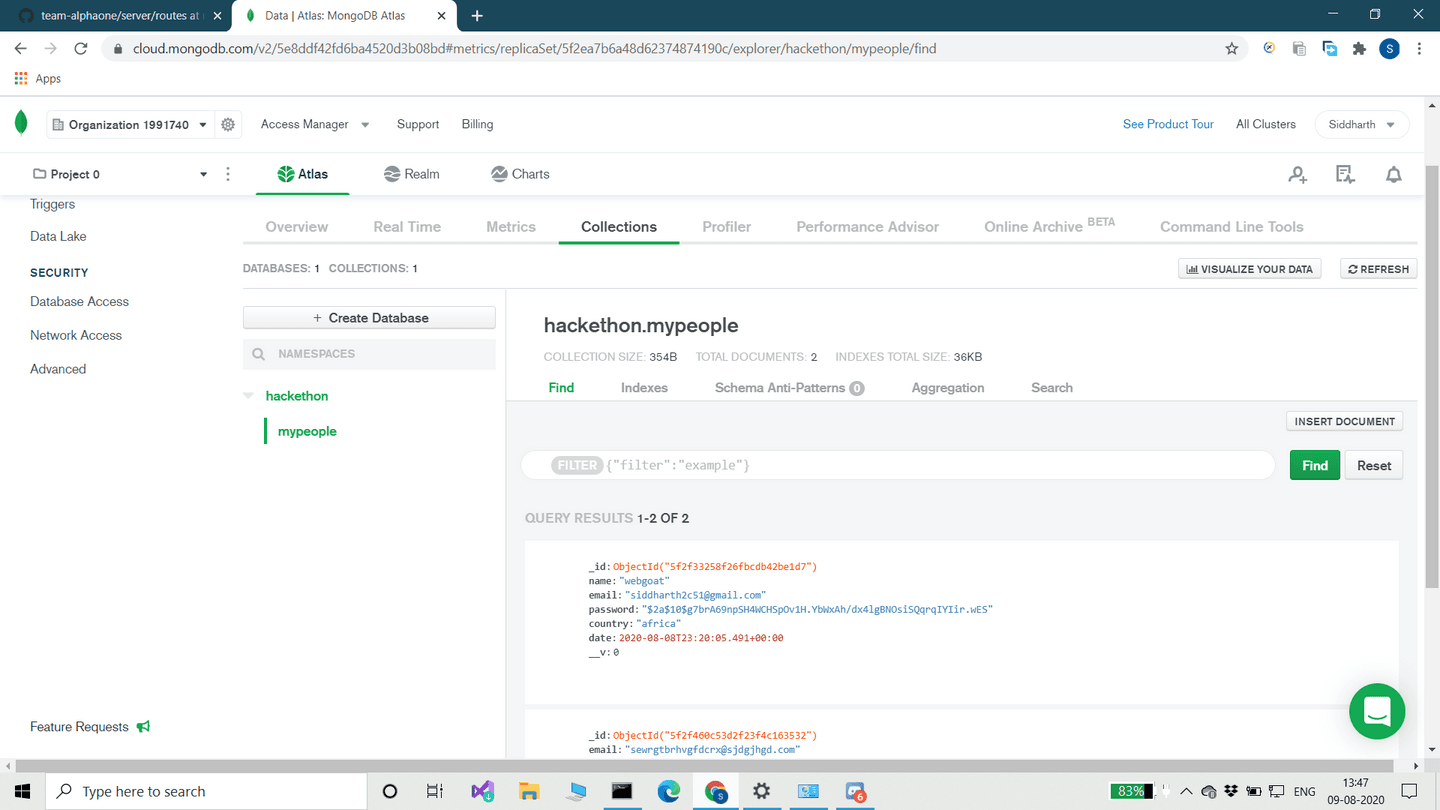Click the Reset button
1440x810 pixels.
click(x=1374, y=465)
